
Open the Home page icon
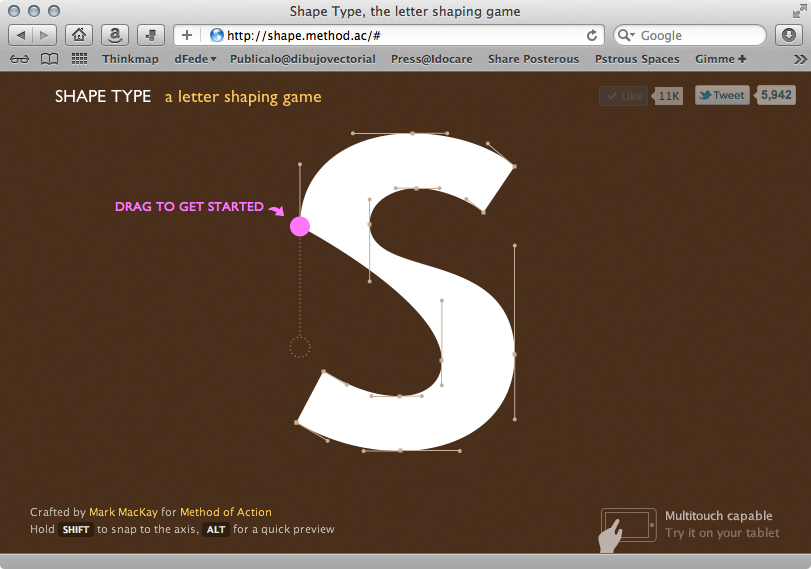coord(80,35)
